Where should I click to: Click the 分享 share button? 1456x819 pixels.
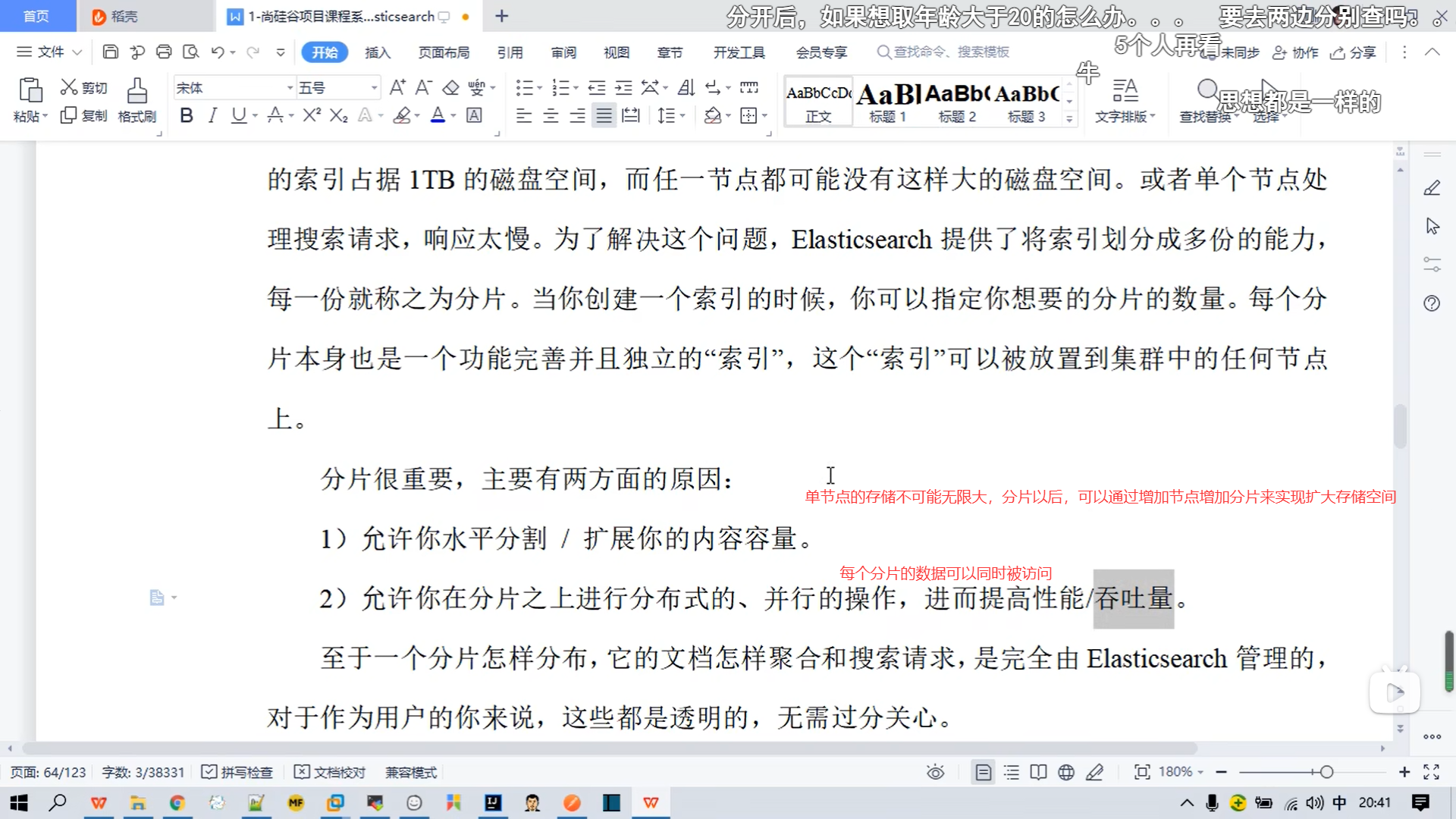1354,52
